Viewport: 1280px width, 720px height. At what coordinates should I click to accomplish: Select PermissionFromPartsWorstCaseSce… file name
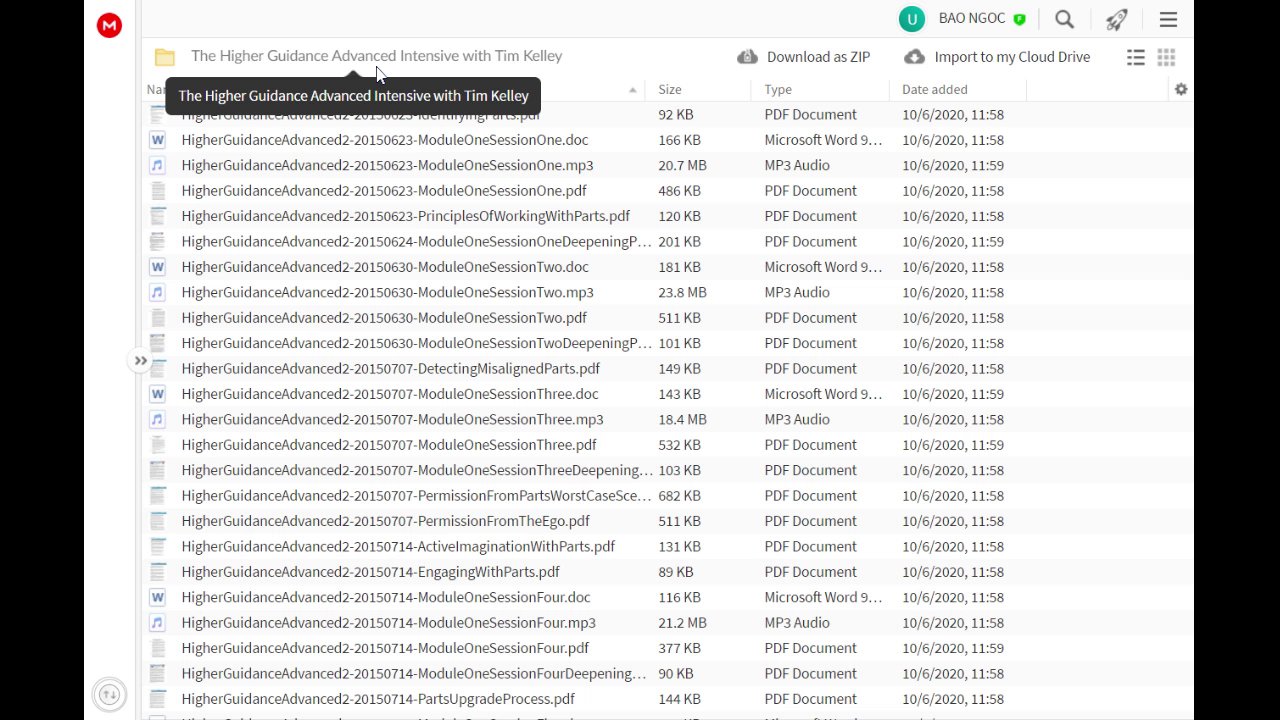[416, 496]
